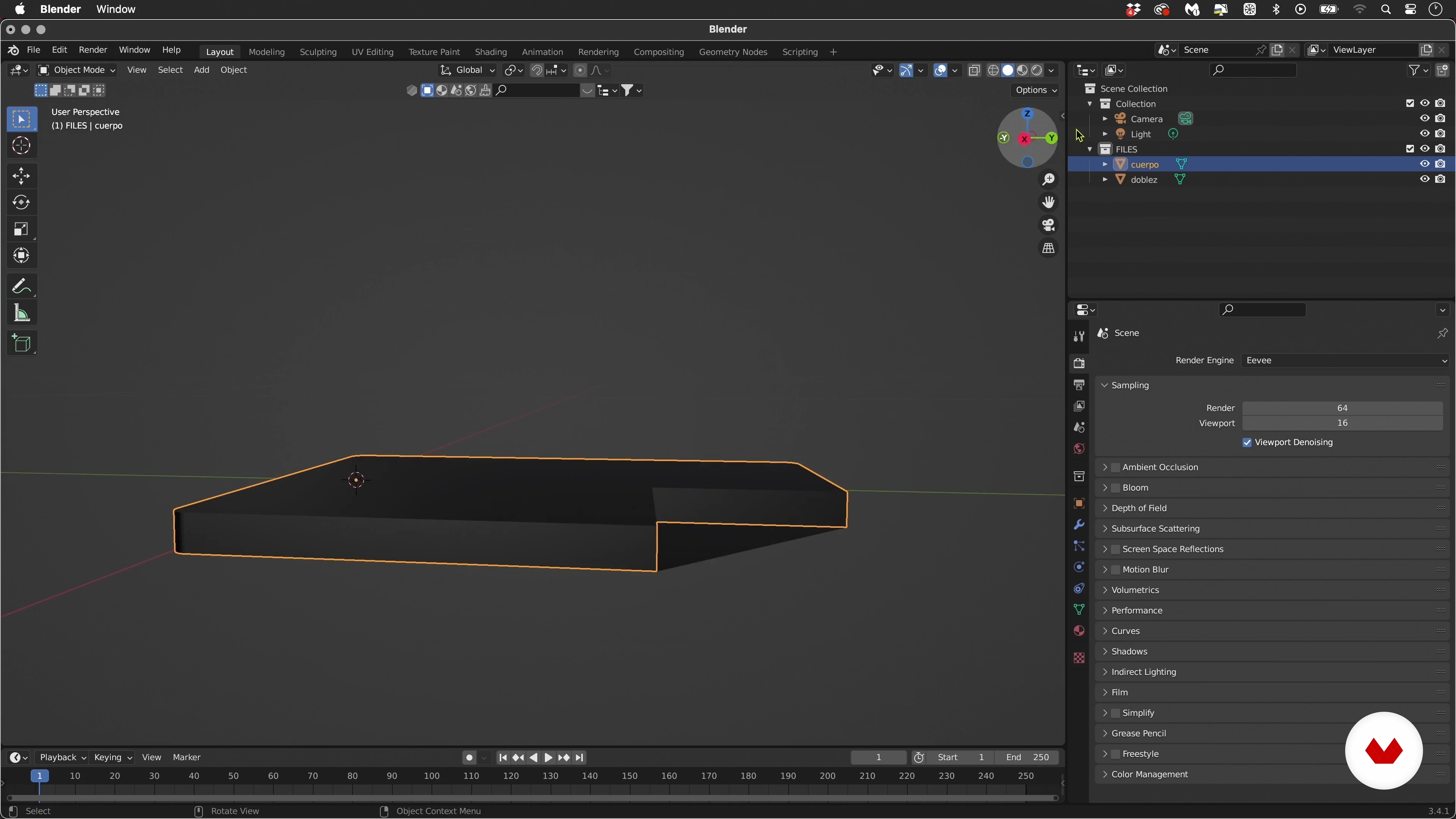Screen dimensions: 1456x819
Task: Disable the Viewport Denoising checkbox
Action: click(1247, 442)
